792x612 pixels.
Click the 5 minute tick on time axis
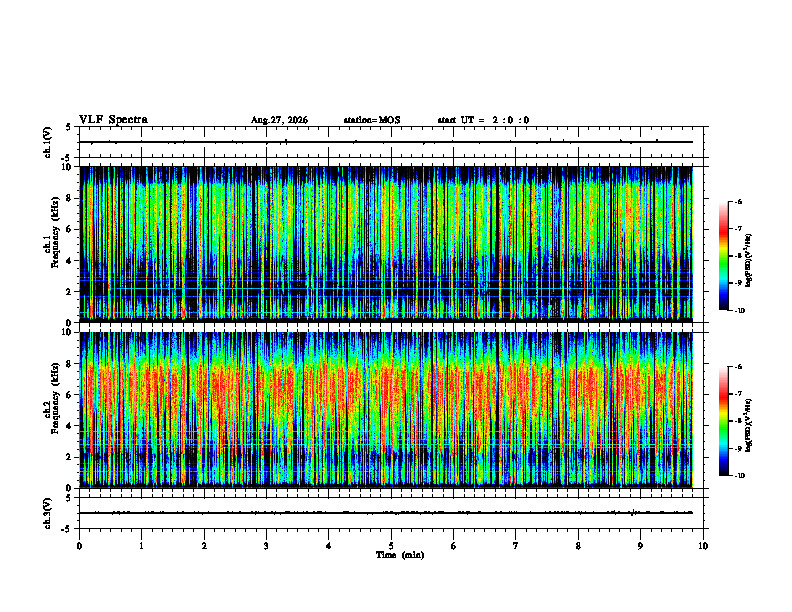(x=391, y=546)
